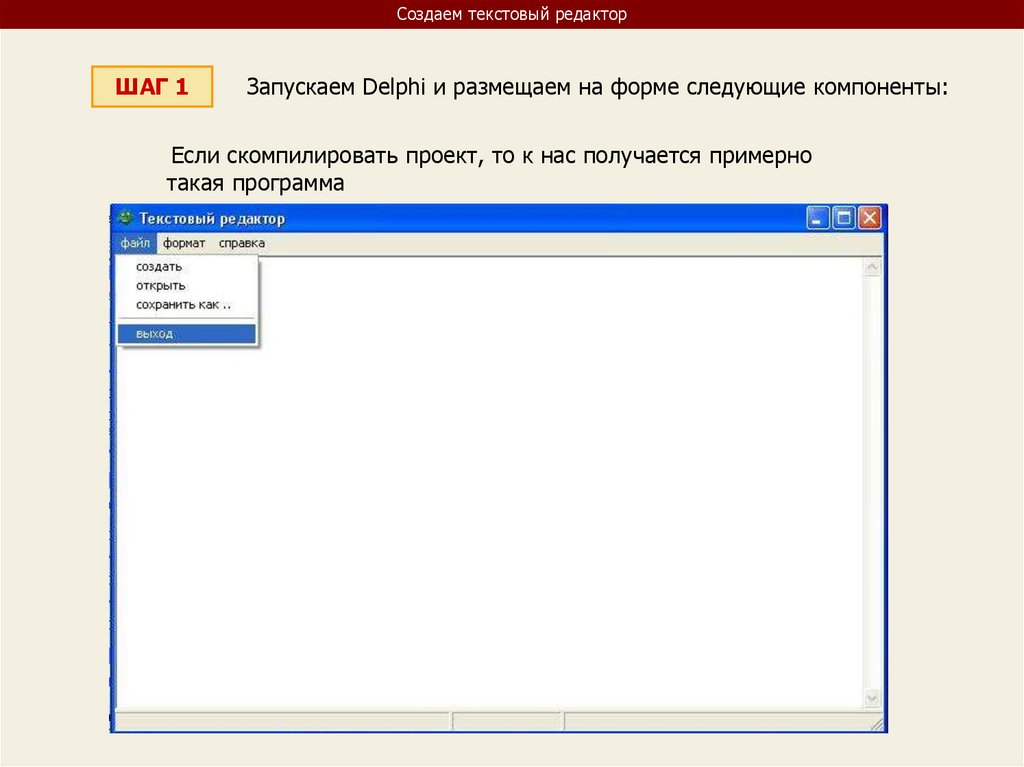Minimize the Текстовый редактор window
This screenshot has height=767, width=1024.
(x=818, y=218)
